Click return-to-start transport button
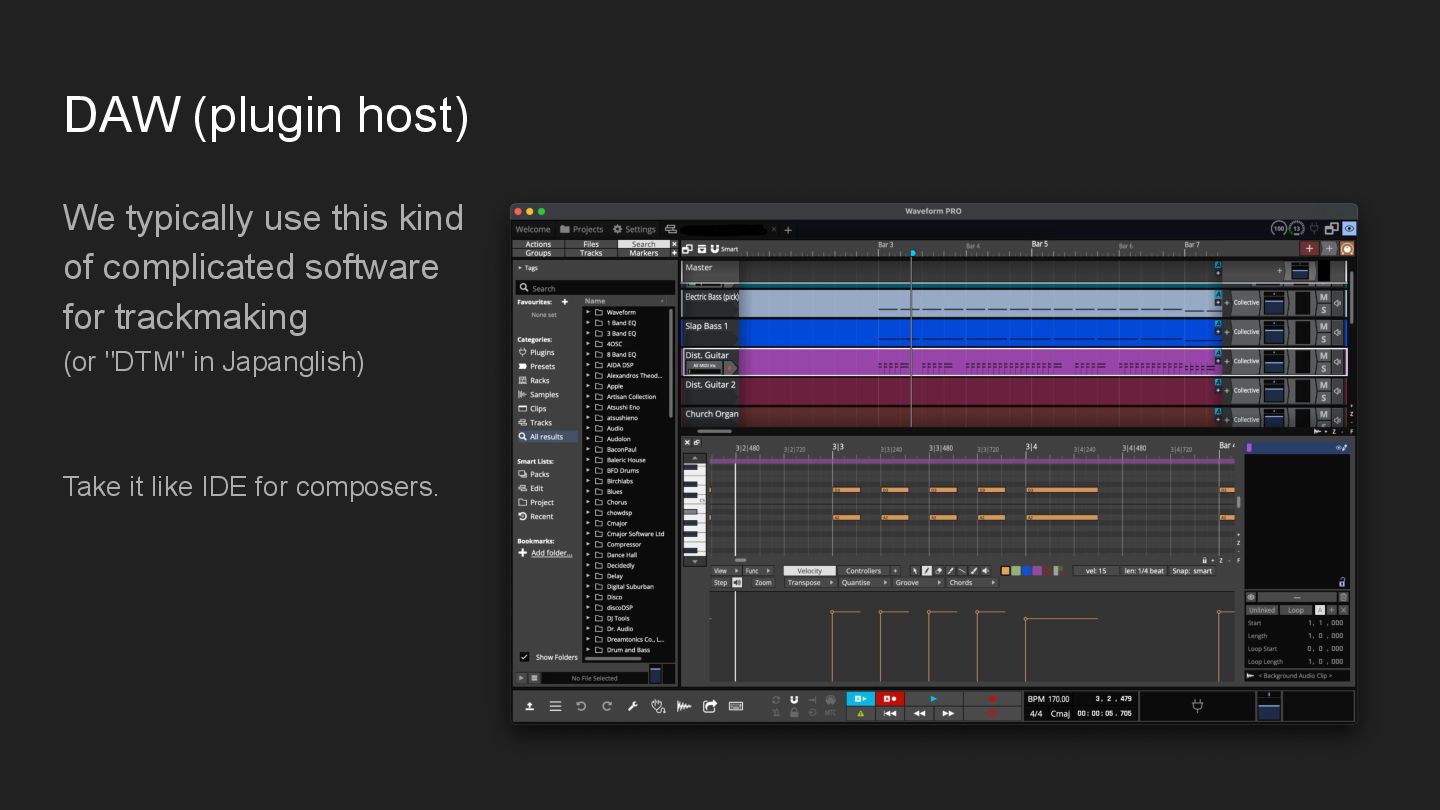Screen dimensions: 1440x810 (890, 713)
